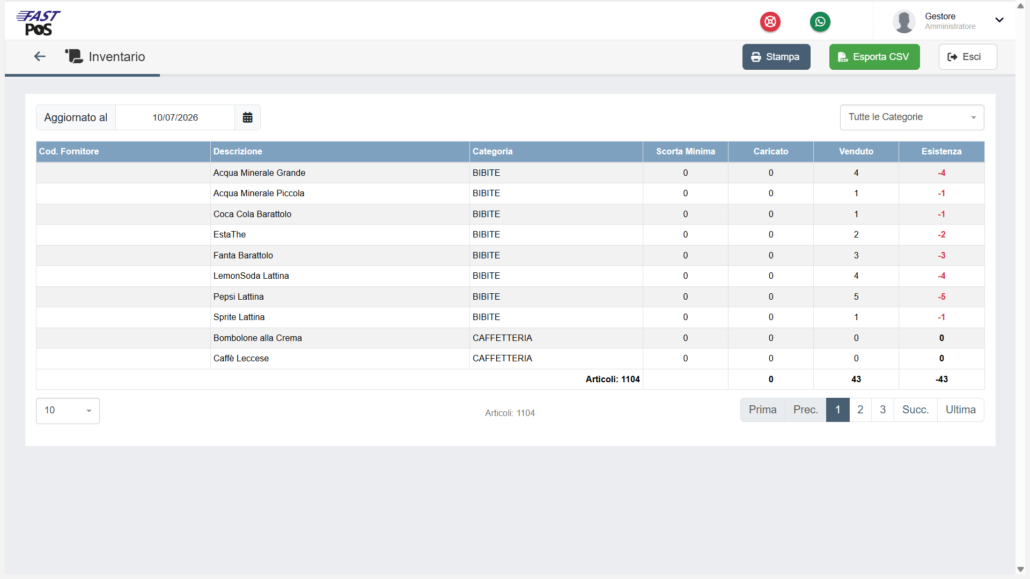Image resolution: width=1030 pixels, height=579 pixels.
Task: Select the LemonSoda Lattina row
Action: 510,276
